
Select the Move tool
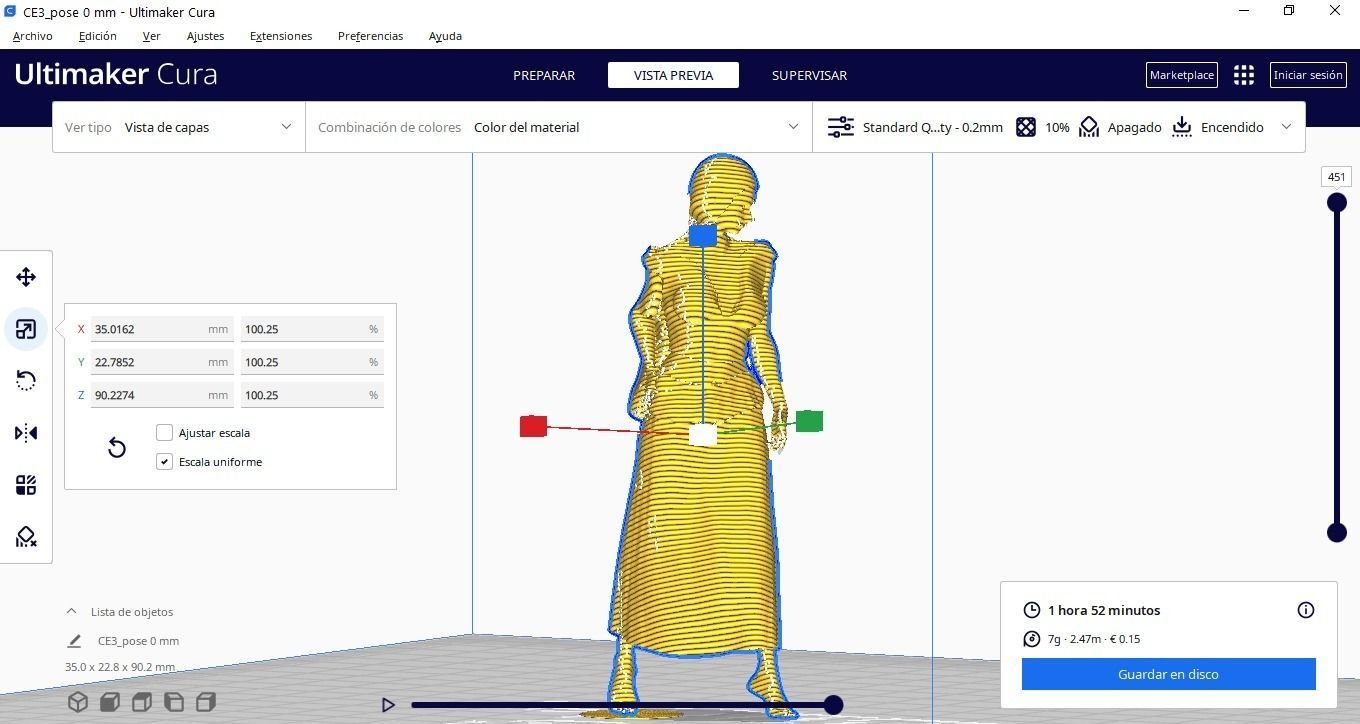pyautogui.click(x=26, y=277)
